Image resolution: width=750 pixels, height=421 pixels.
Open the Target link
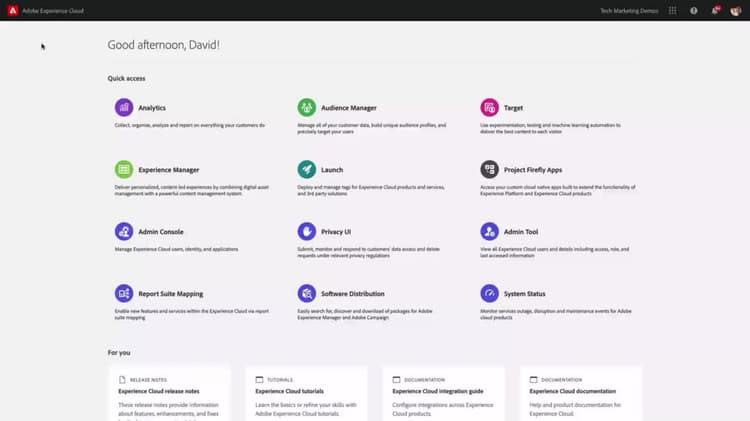point(513,108)
